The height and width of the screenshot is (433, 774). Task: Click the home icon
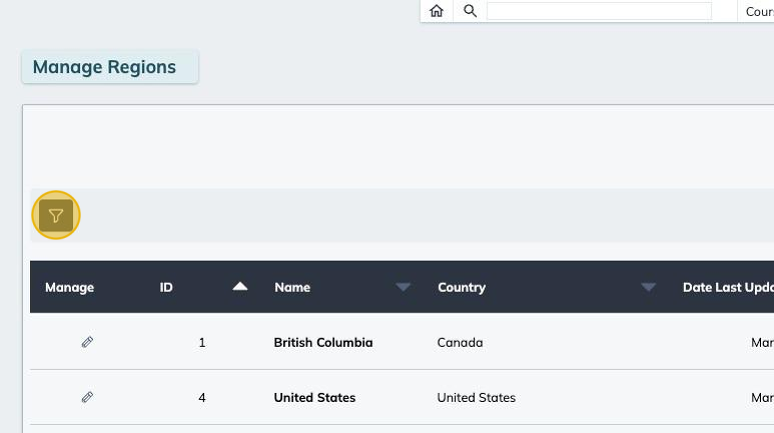436,11
